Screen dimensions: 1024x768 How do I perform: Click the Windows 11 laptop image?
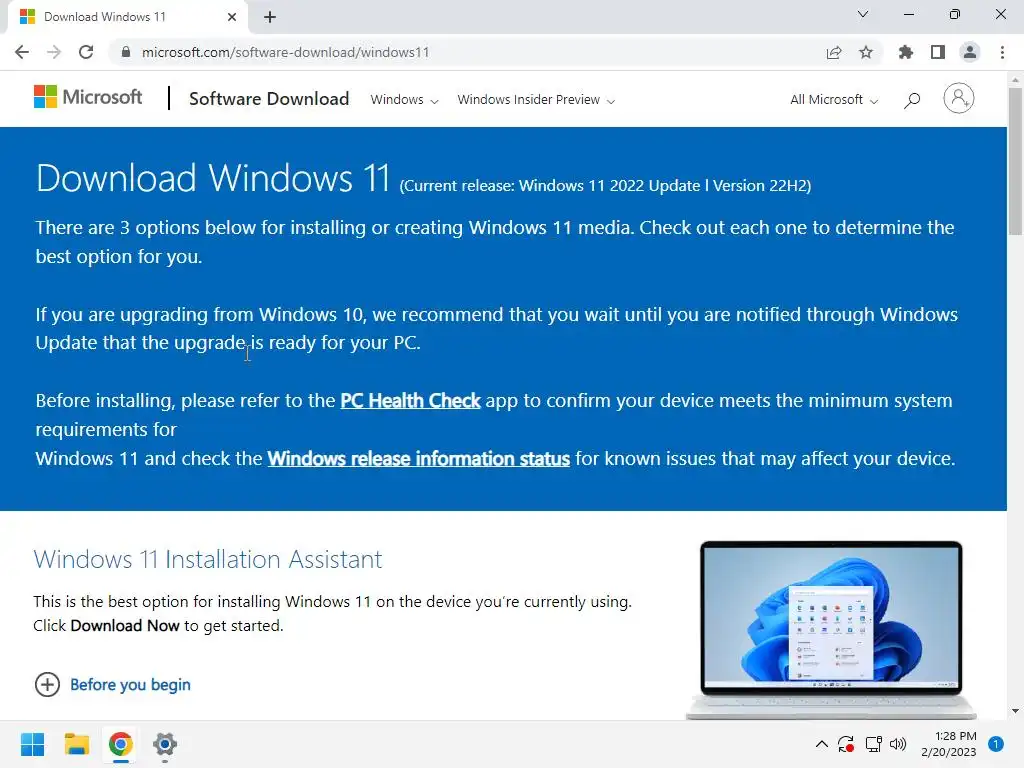[831, 630]
